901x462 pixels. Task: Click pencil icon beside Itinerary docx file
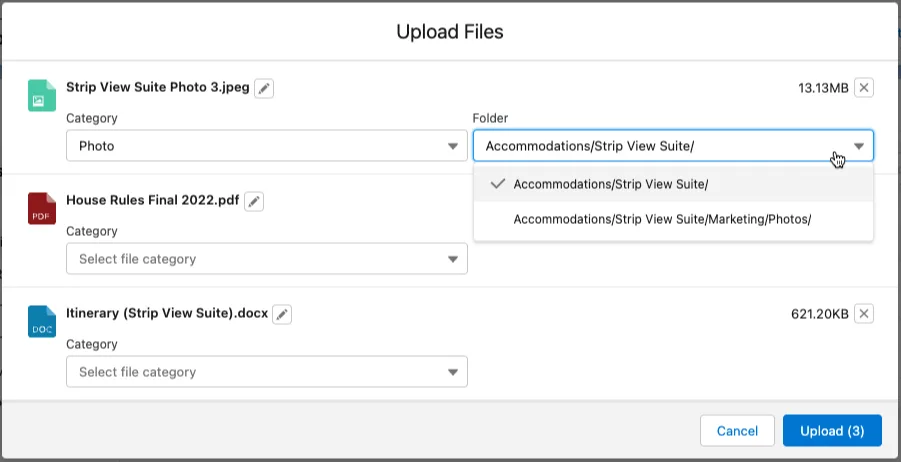click(x=283, y=315)
